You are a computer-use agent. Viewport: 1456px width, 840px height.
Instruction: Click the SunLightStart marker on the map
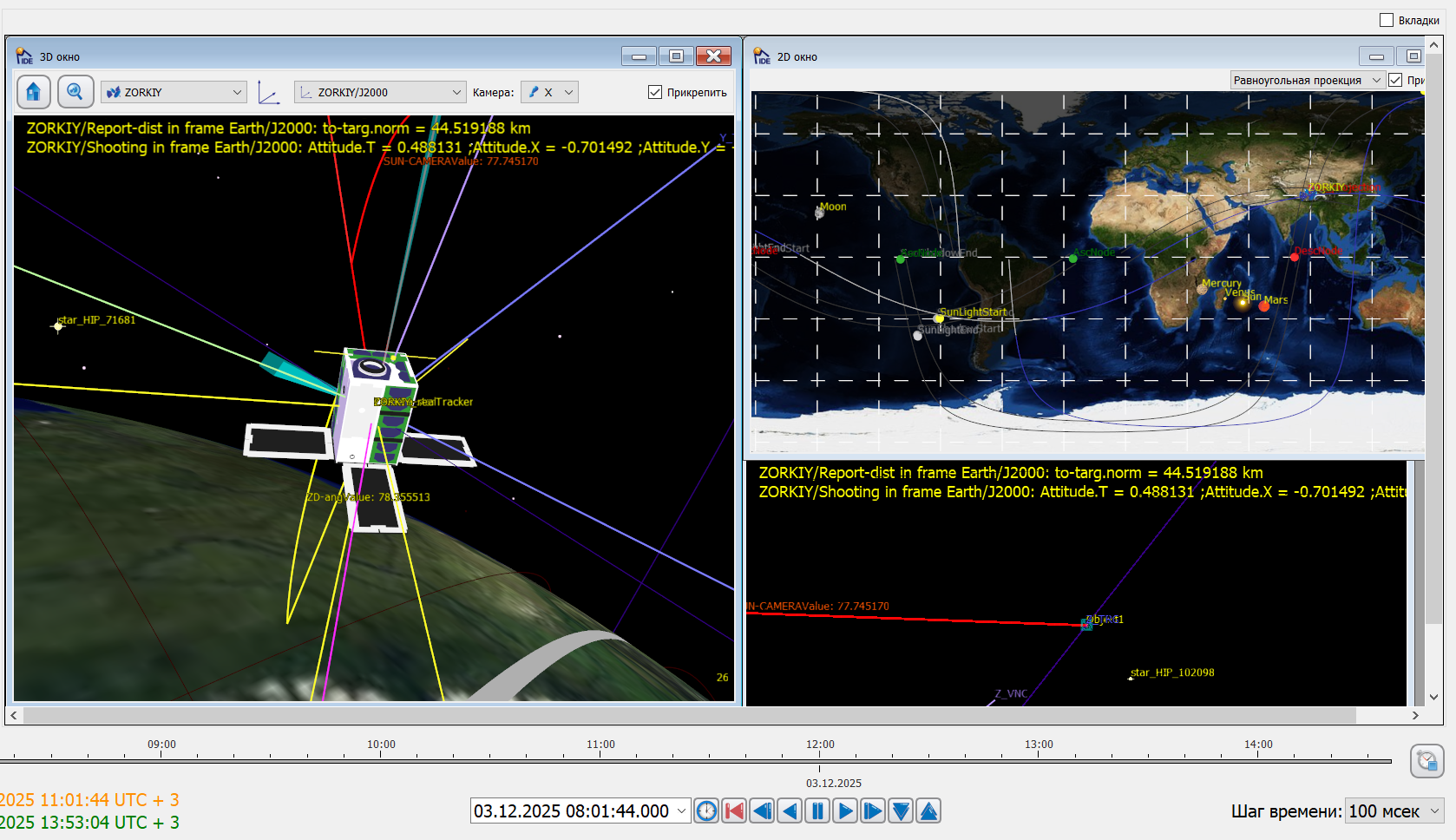click(939, 318)
